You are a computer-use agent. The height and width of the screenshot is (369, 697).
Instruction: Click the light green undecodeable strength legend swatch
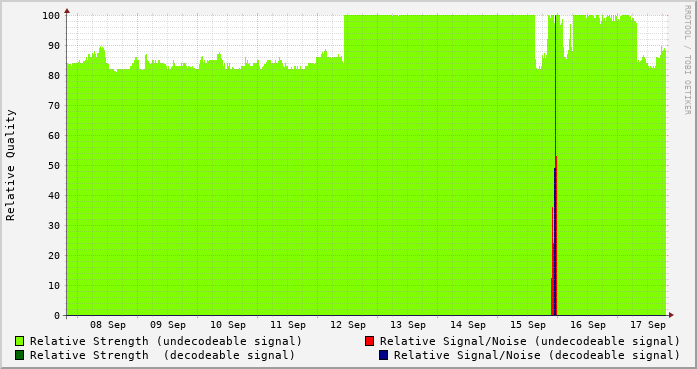point(20,341)
